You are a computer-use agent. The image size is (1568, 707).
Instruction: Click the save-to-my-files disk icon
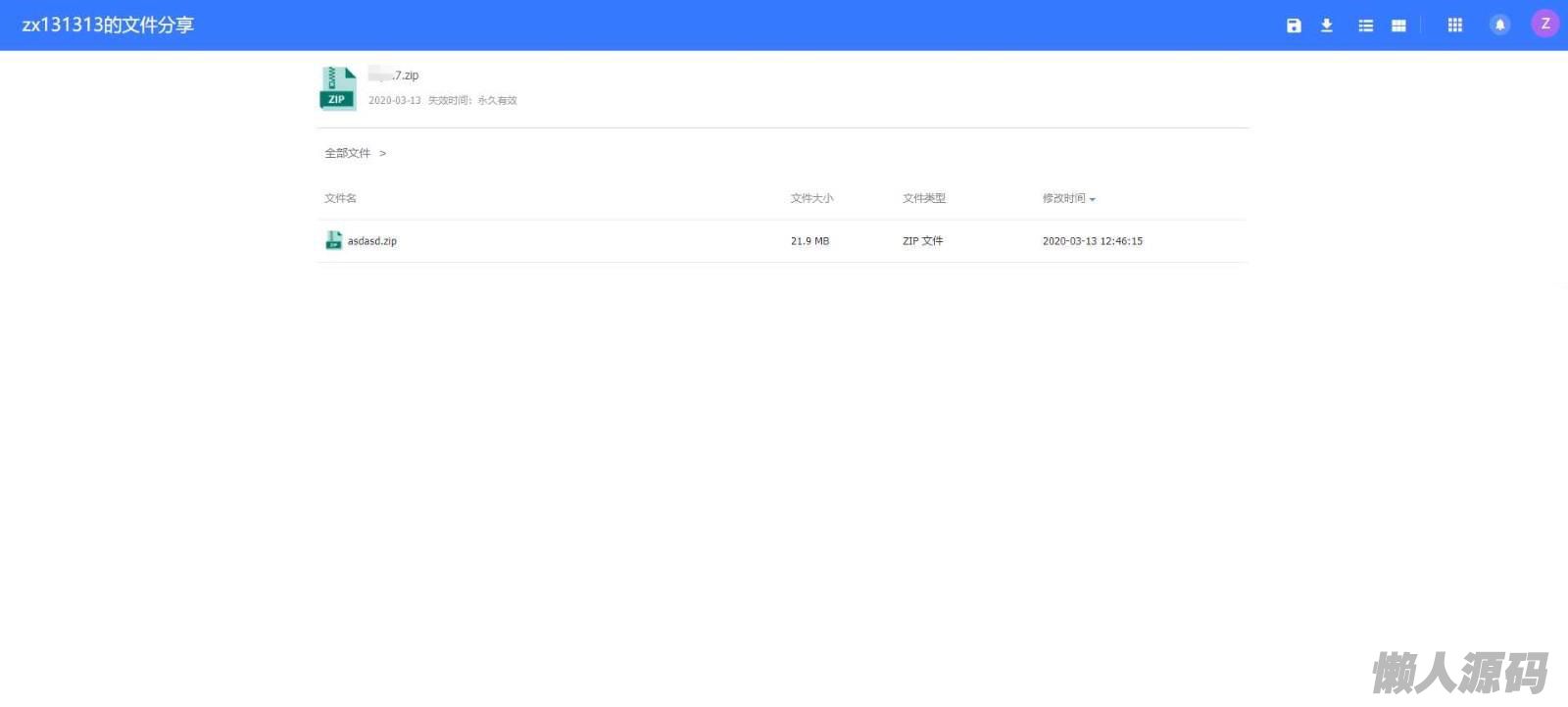pos(1294,25)
